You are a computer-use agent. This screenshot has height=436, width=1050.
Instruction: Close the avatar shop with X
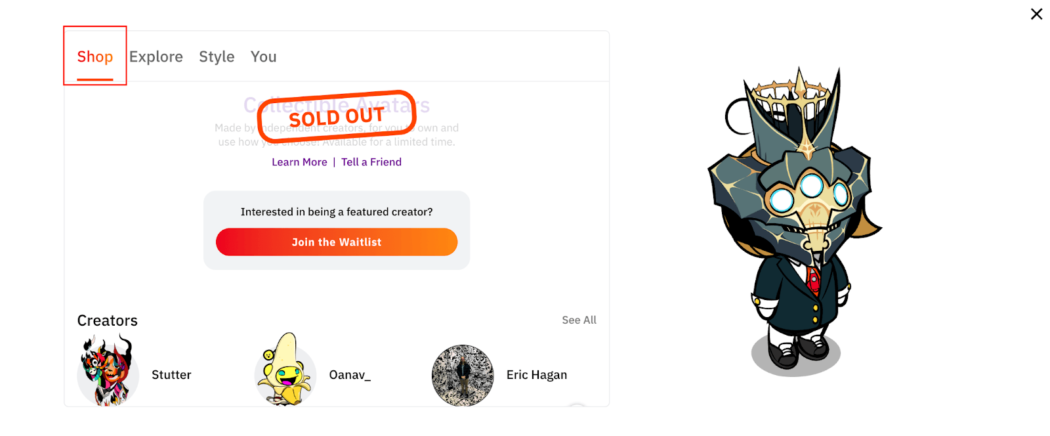(1036, 14)
